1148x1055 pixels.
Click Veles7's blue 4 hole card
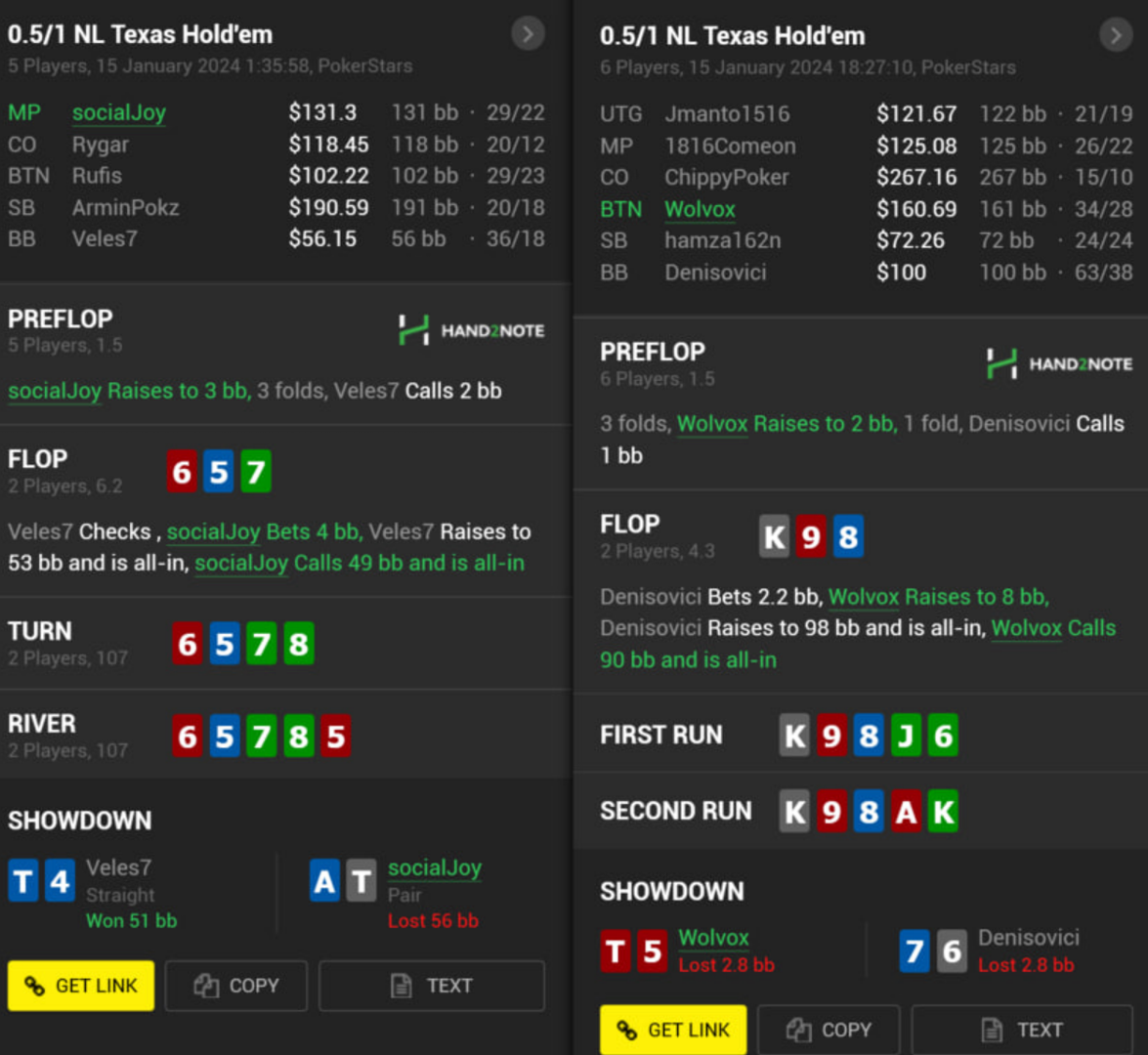click(60, 881)
